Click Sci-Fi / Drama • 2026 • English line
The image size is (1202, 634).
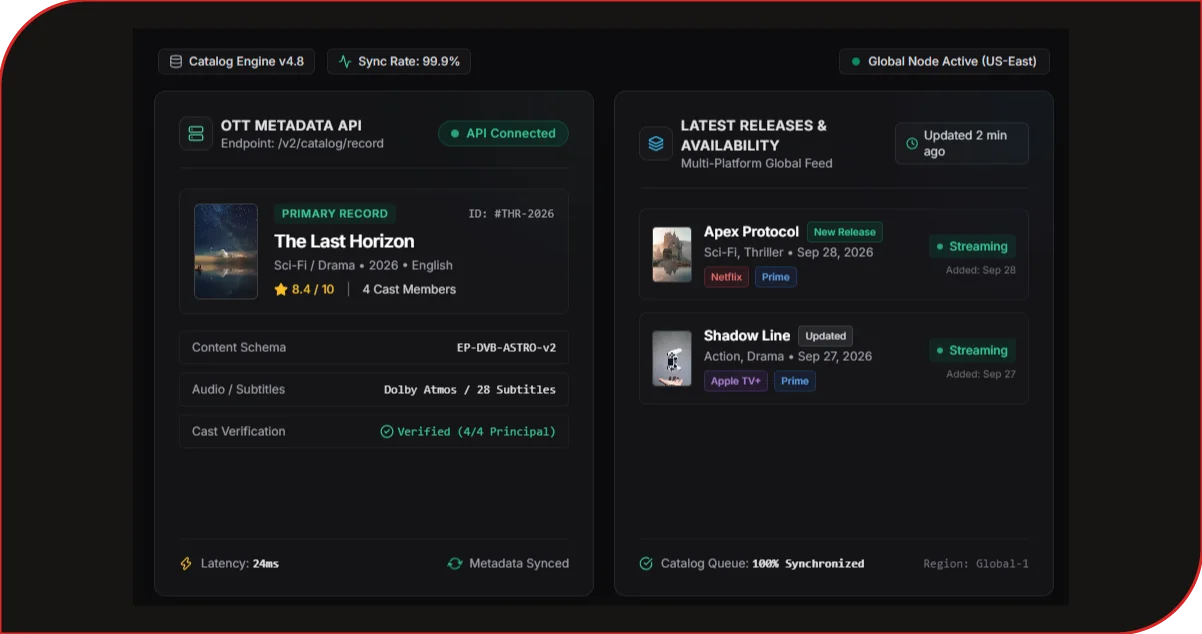click(363, 265)
